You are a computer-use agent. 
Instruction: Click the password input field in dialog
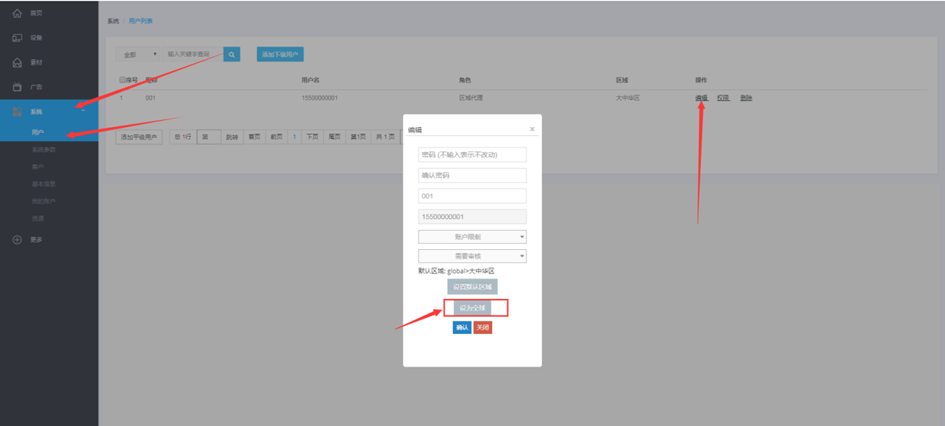pyautogui.click(x=472, y=155)
